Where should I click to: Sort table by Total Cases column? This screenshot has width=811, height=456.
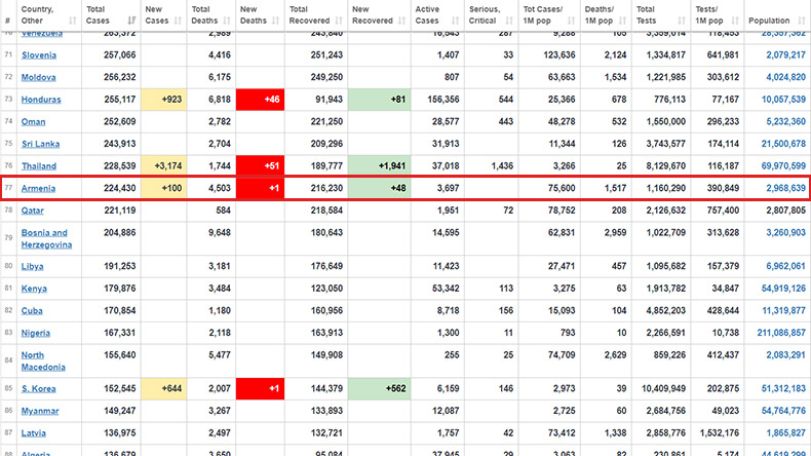pos(111,15)
